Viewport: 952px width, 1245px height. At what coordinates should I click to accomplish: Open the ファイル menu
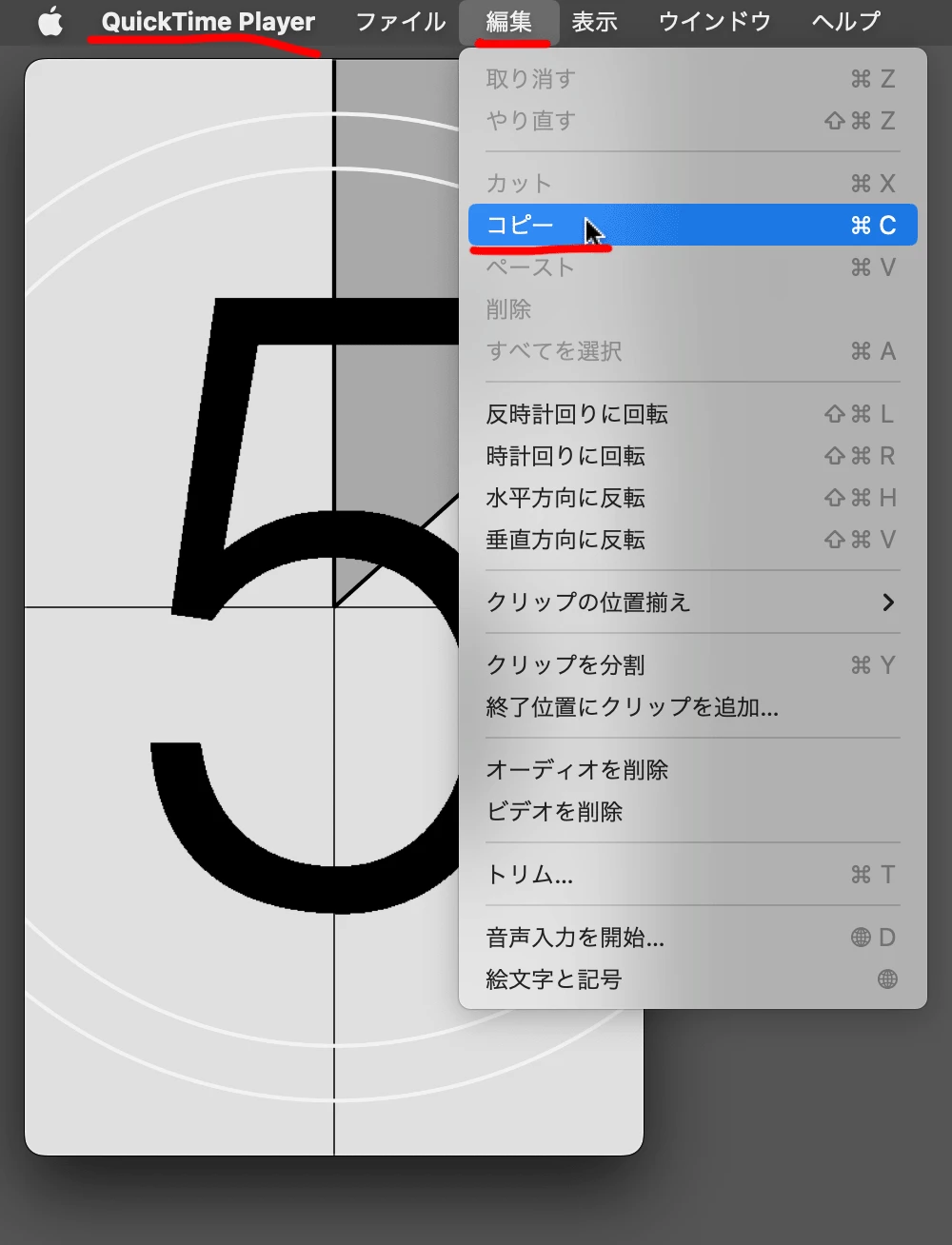tap(400, 22)
